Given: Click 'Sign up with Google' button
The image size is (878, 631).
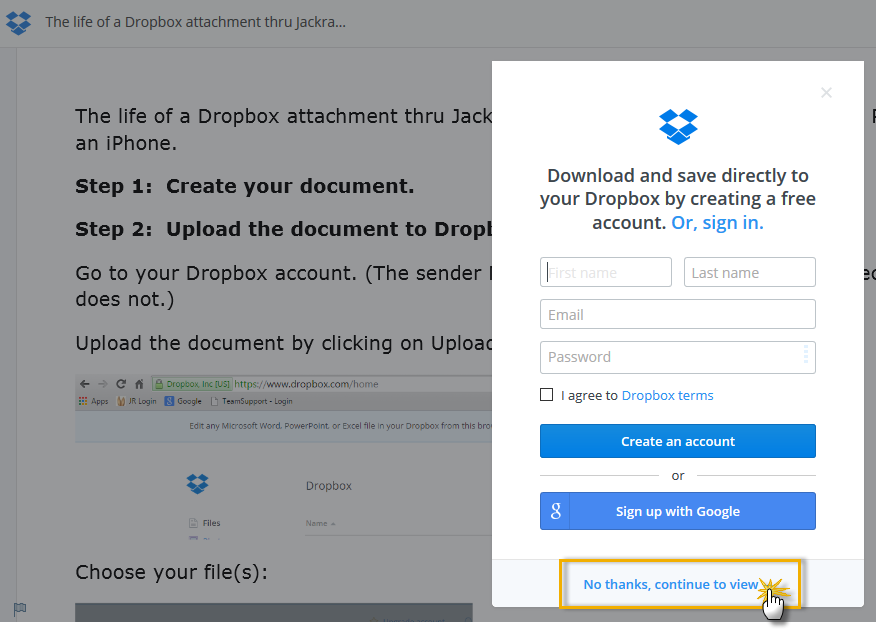Looking at the screenshot, I should click(x=678, y=511).
